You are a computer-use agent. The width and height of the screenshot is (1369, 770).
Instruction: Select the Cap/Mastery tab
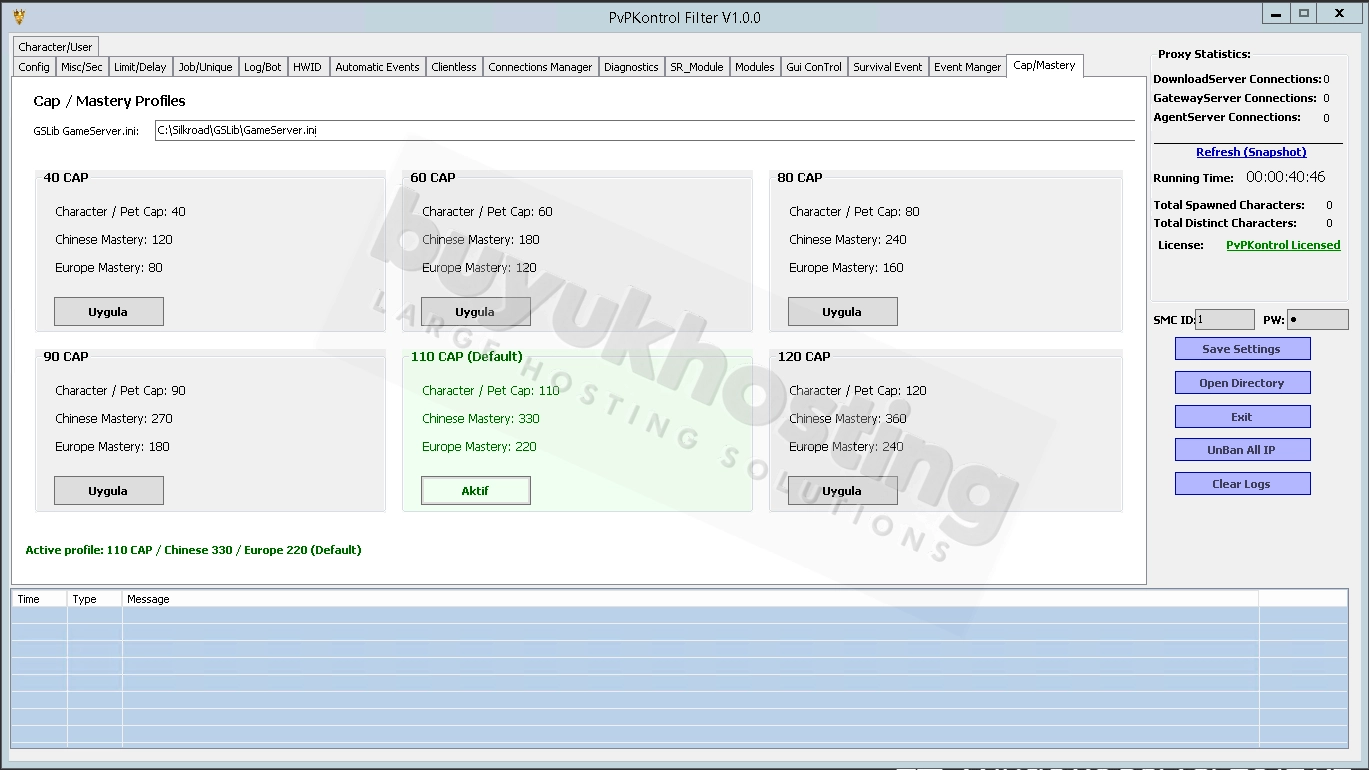[1044, 65]
